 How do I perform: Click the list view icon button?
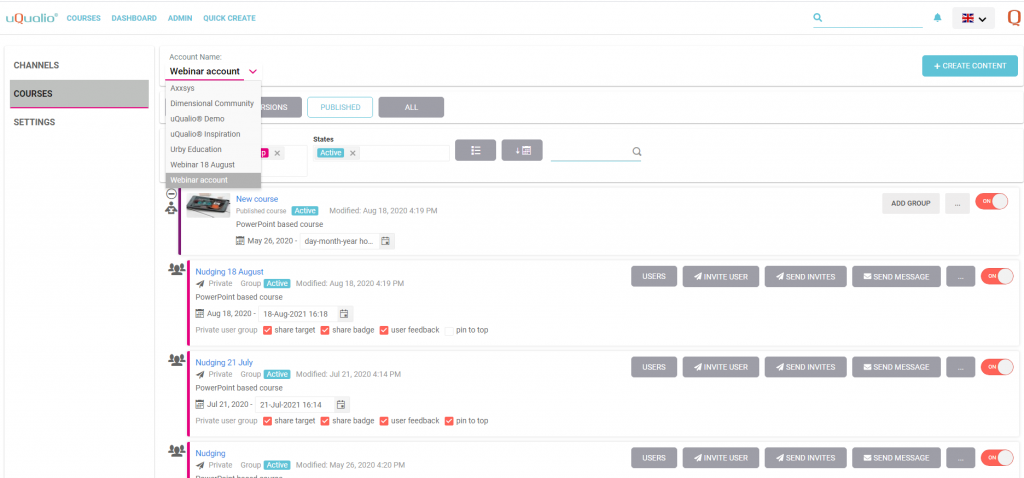point(475,151)
